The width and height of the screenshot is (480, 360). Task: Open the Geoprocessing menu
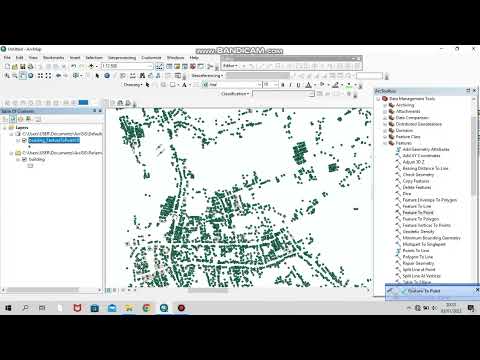click(122, 58)
